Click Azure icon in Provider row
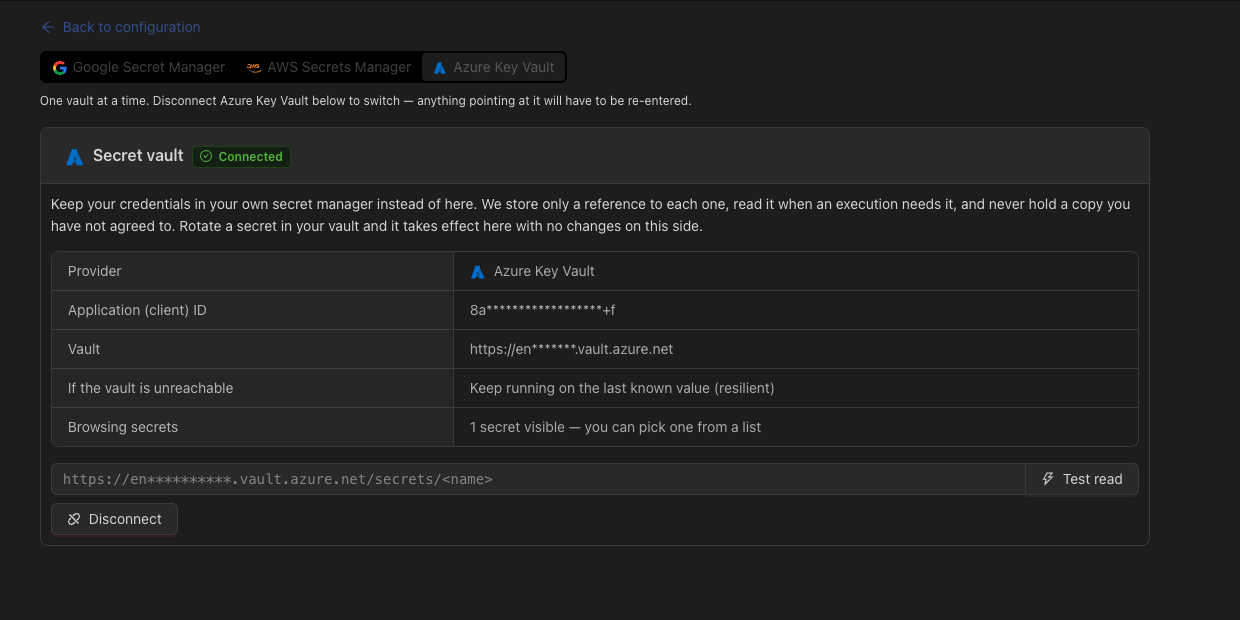The width and height of the screenshot is (1240, 620). click(478, 272)
